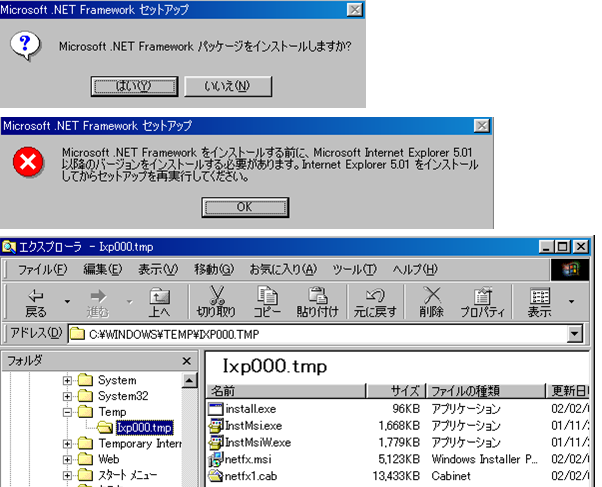This screenshot has width=602, height=487.
Task: Click the Cabinet file type cell
Action: (451, 476)
